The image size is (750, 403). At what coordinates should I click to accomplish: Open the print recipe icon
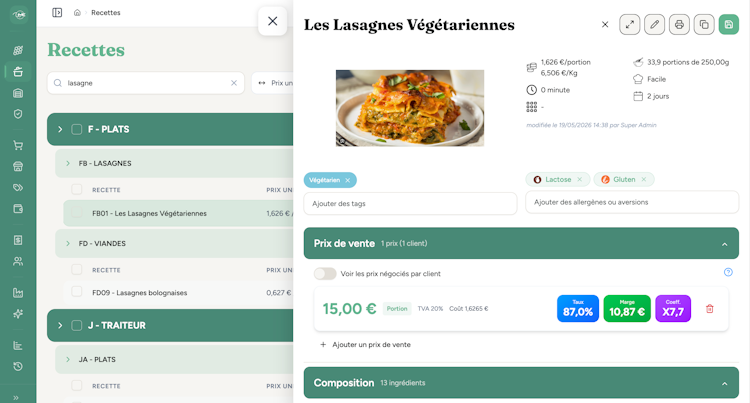pos(679,24)
